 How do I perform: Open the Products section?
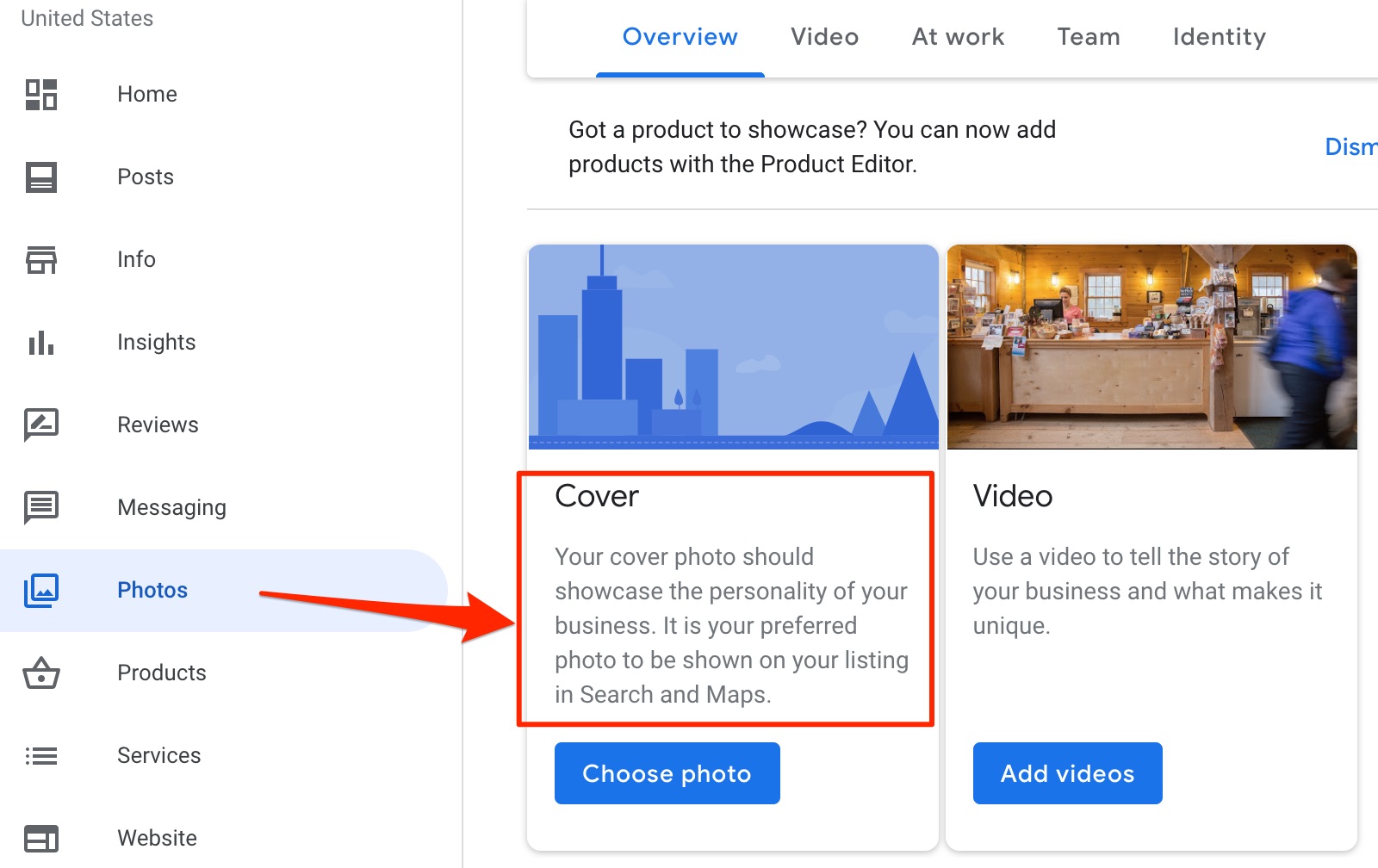162,673
